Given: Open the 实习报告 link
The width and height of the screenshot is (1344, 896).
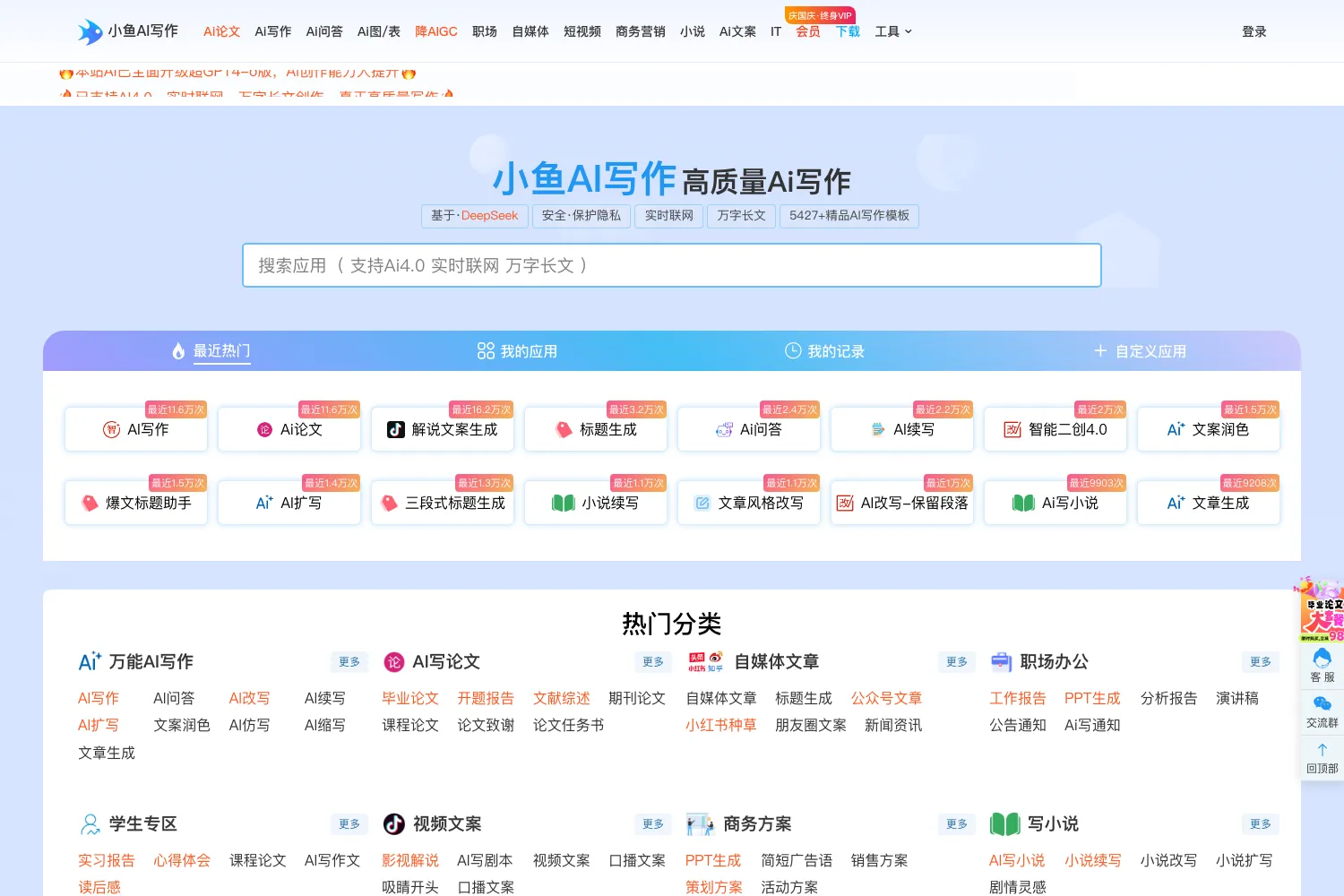Looking at the screenshot, I should [x=107, y=860].
